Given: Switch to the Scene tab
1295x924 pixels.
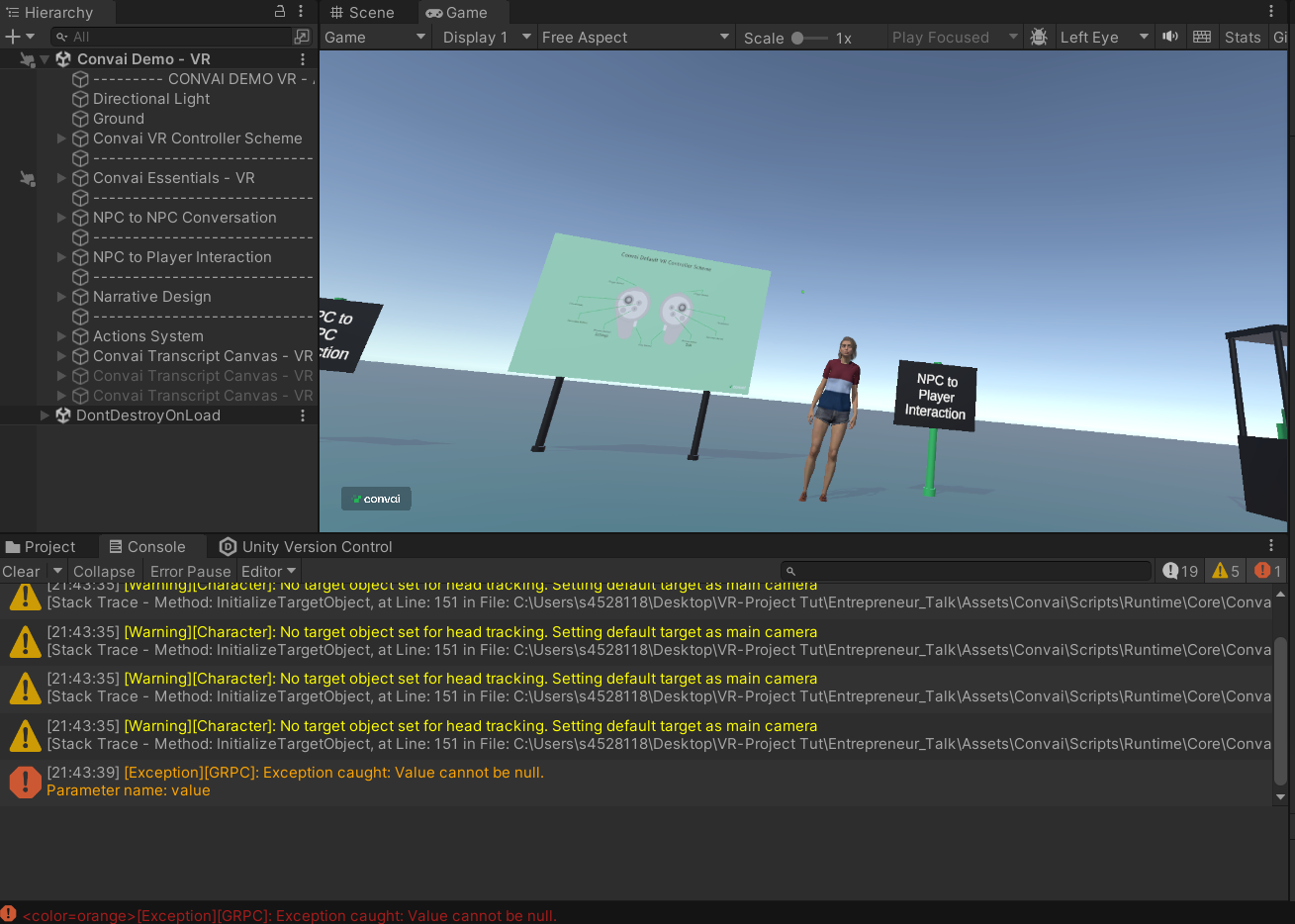Looking at the screenshot, I should point(362,13).
